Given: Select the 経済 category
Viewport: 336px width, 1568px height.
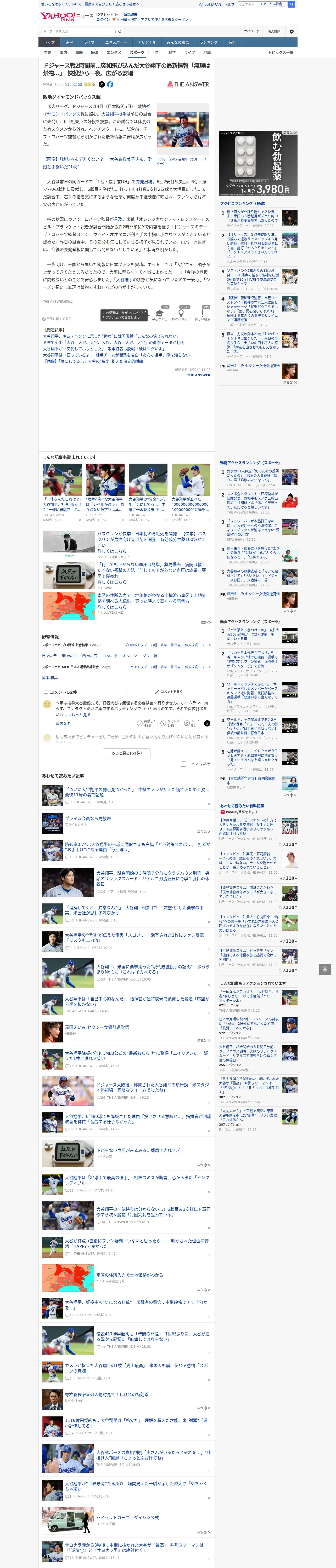Looking at the screenshot, I should [94, 53].
